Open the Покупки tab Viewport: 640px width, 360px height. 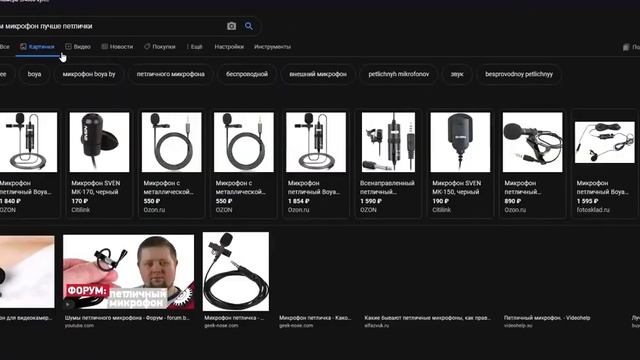(160, 47)
